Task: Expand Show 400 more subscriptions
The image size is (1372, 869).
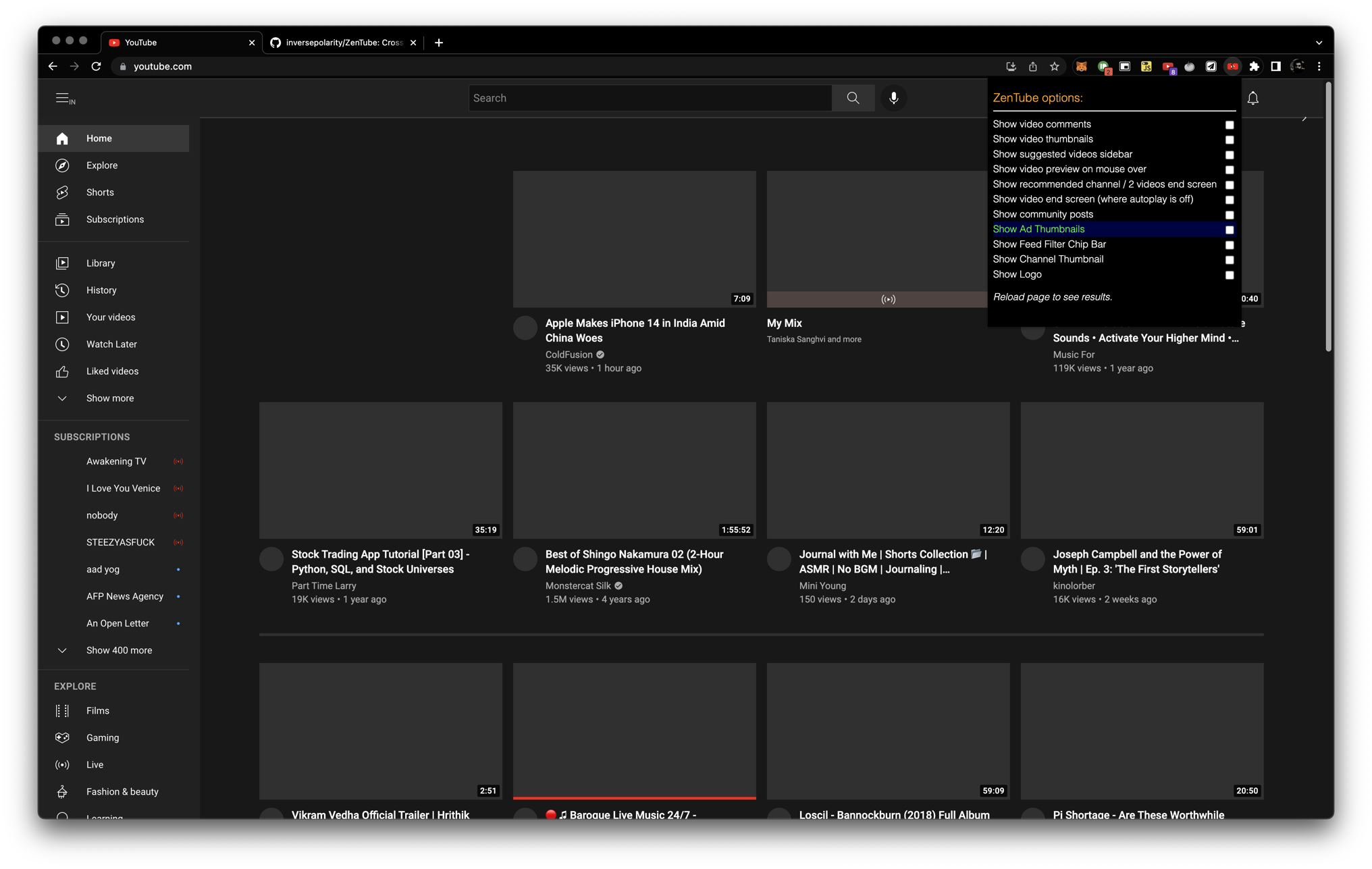Action: 119,650
